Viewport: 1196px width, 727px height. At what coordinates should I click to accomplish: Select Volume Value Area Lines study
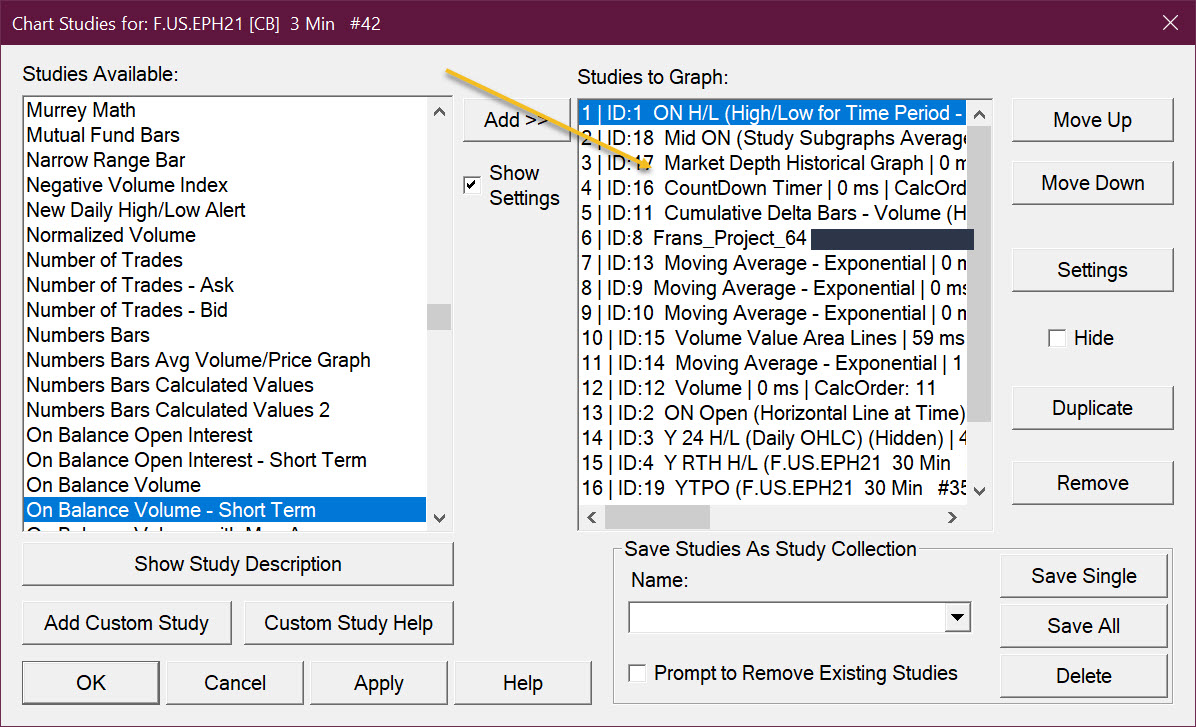coord(773,338)
